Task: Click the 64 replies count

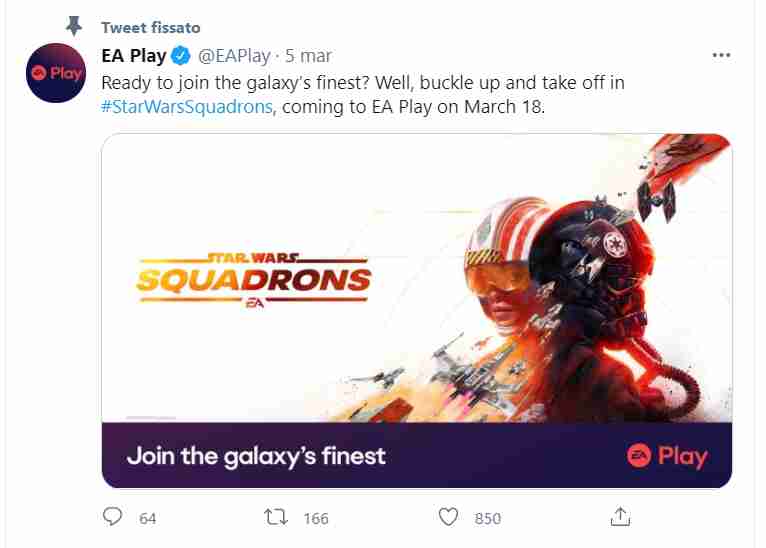Action: point(148,518)
